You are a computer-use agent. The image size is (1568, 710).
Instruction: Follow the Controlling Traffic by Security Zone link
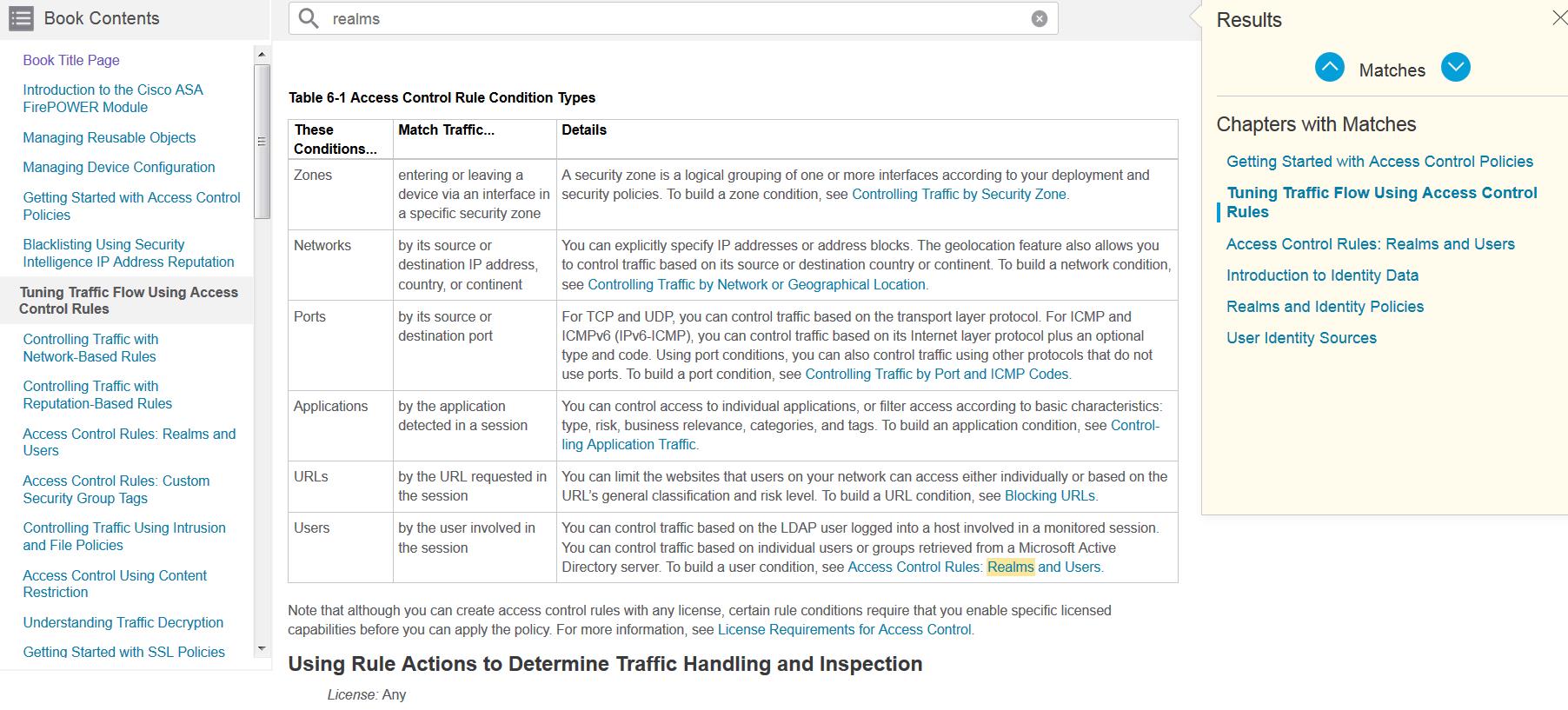tap(959, 195)
